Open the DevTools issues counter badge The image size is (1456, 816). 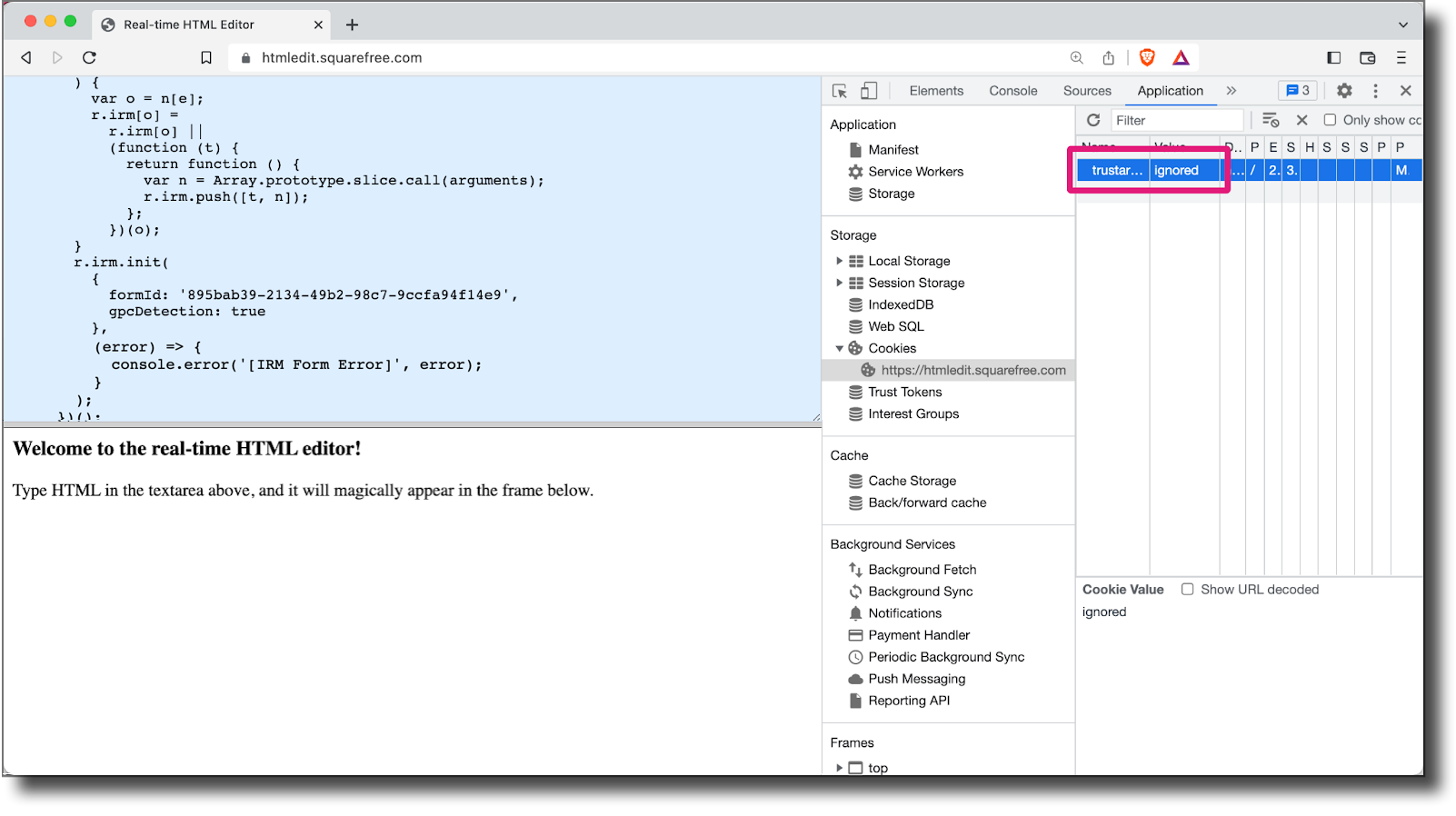(1297, 91)
